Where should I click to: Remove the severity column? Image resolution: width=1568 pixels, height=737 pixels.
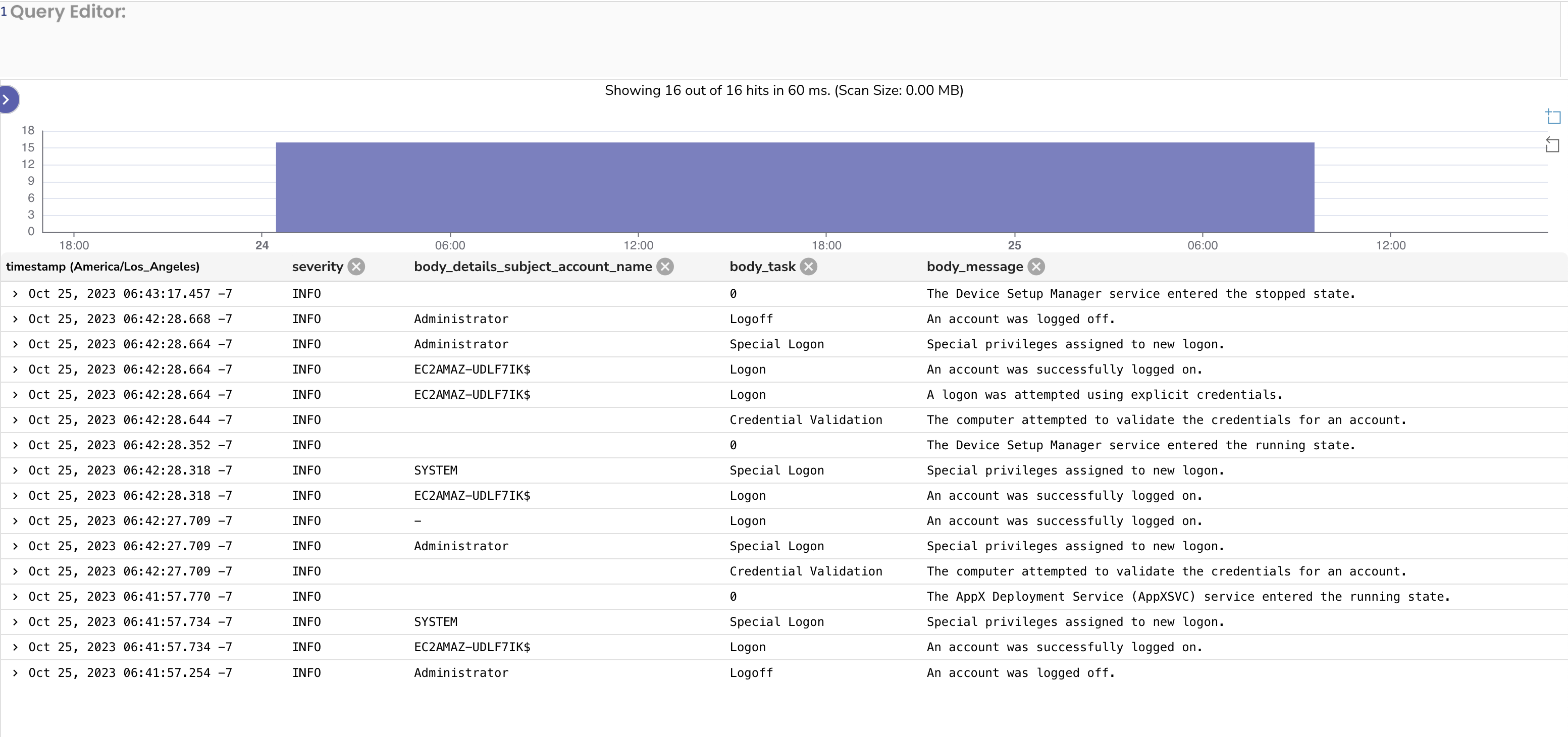356,267
